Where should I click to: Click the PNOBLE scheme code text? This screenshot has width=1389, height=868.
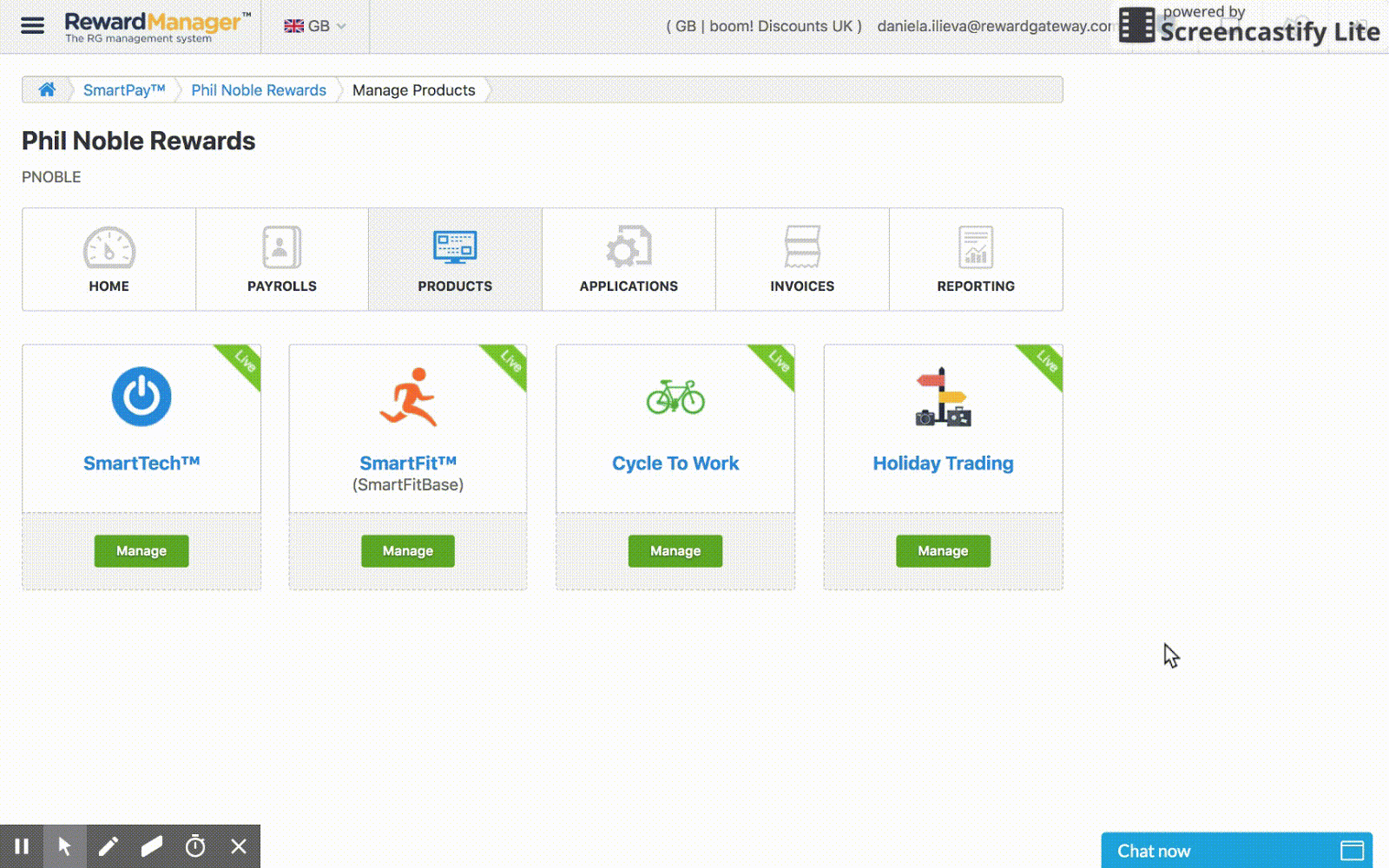pos(51,177)
